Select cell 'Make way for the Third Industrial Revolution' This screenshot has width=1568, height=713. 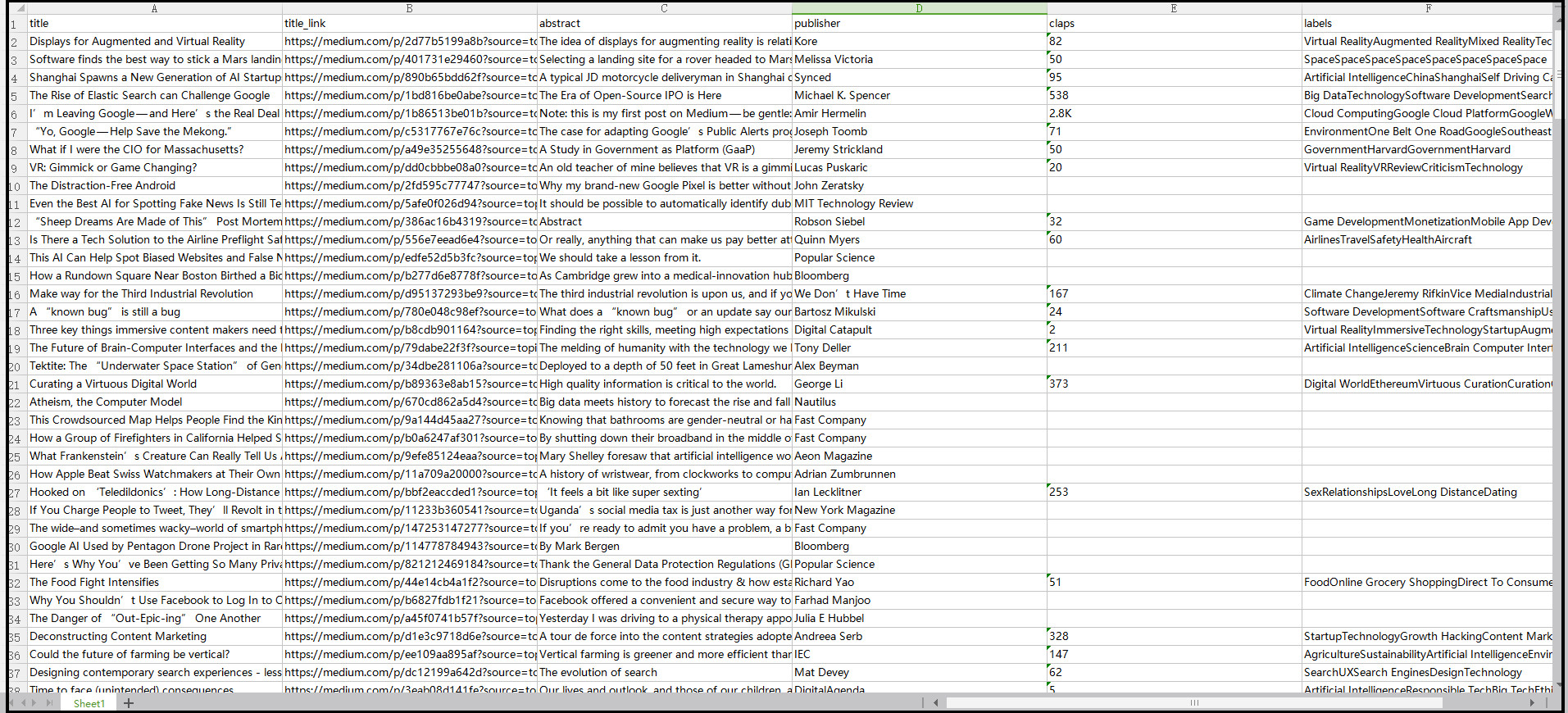(154, 293)
